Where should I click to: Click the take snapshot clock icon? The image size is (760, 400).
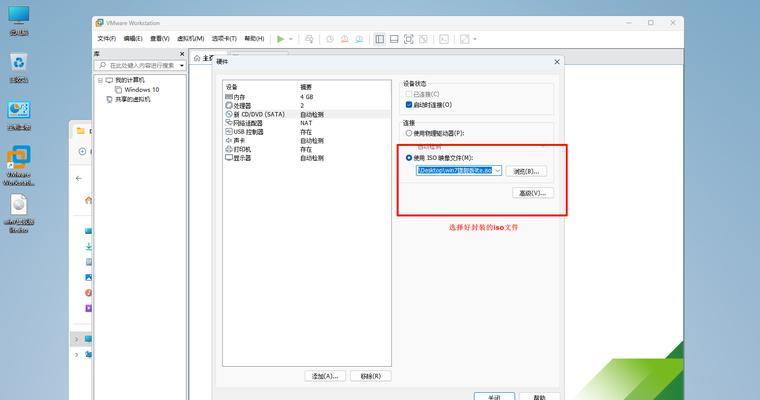coord(330,39)
